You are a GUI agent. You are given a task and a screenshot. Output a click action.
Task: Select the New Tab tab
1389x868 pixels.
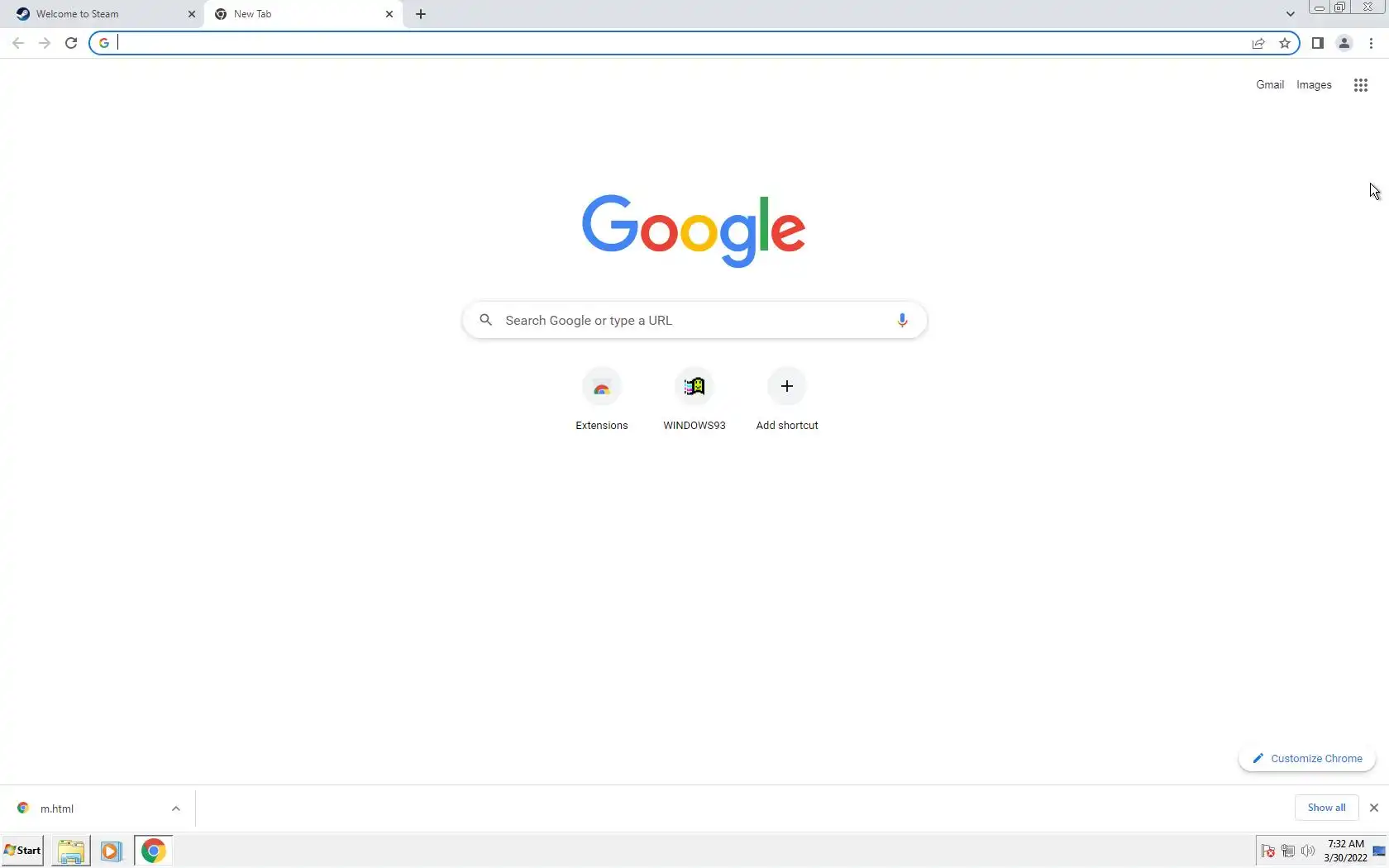coord(303,14)
